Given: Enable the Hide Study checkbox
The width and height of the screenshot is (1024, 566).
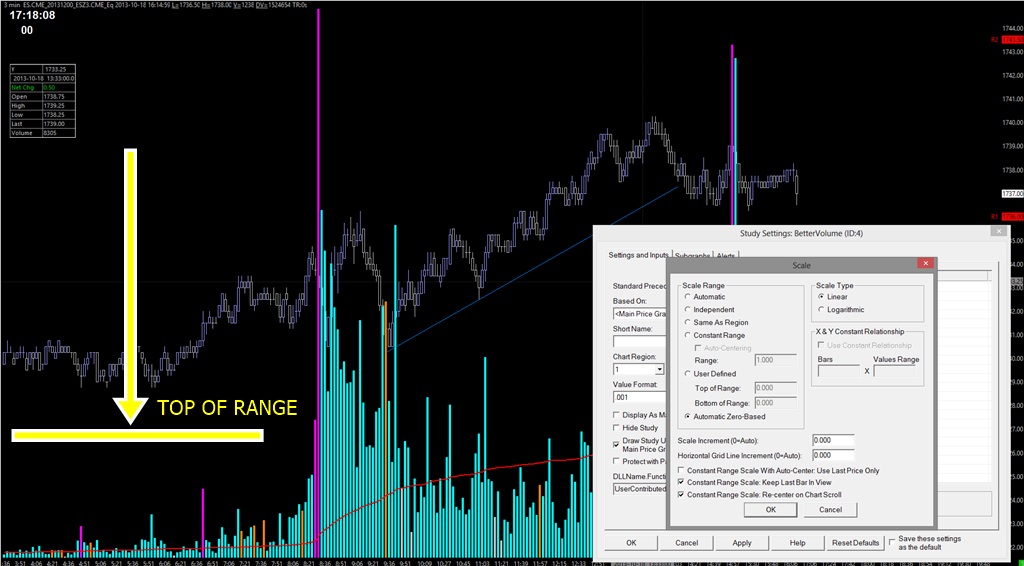Looking at the screenshot, I should pos(616,428).
